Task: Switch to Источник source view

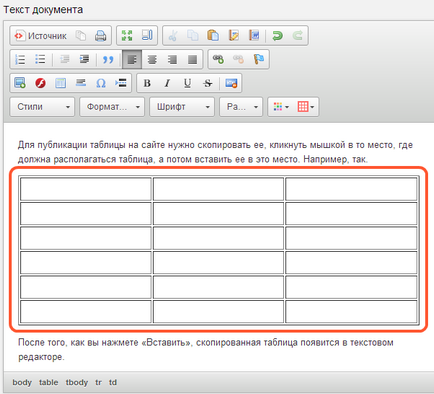Action: click(41, 35)
